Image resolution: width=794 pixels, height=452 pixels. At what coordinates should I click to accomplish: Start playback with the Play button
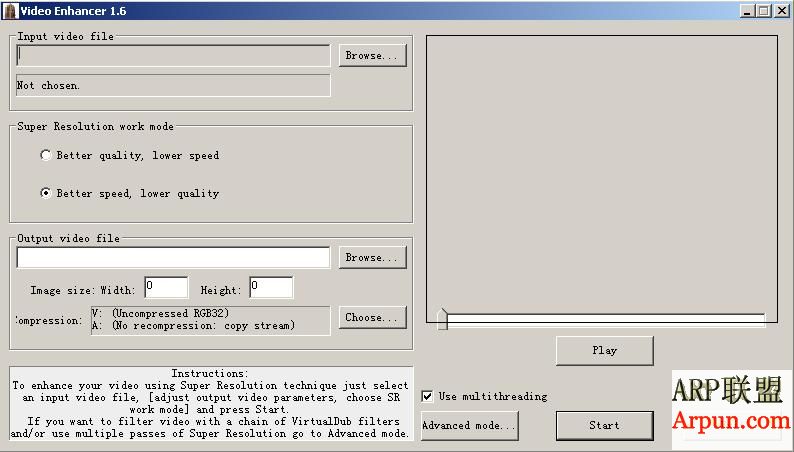click(605, 350)
